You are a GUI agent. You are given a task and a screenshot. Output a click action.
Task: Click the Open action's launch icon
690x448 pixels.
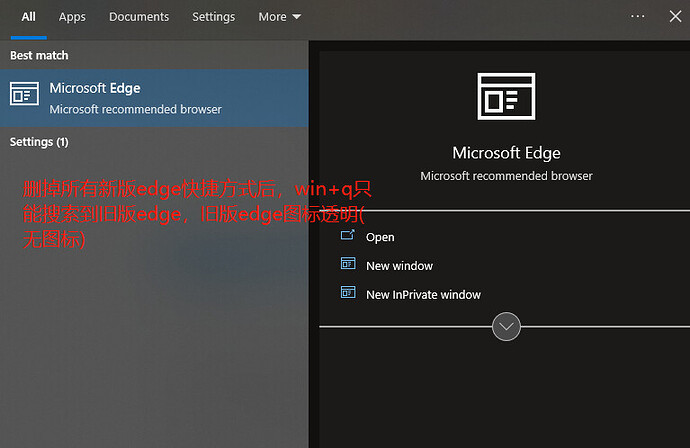pos(348,235)
